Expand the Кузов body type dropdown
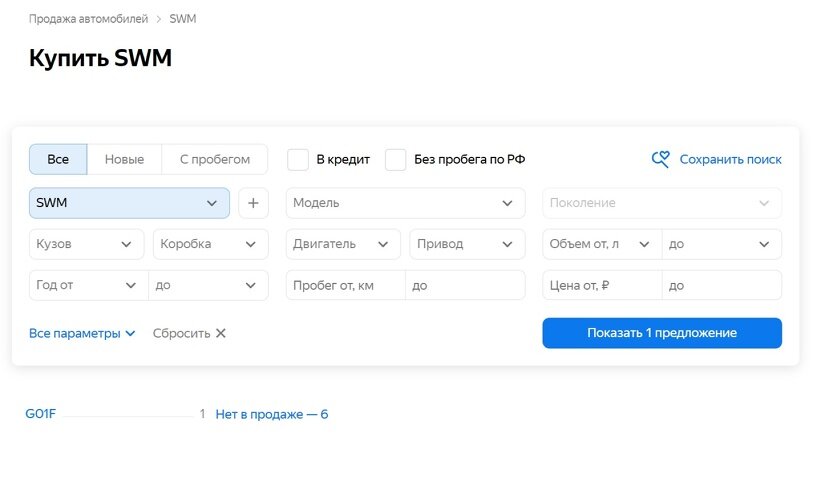This screenshot has width=817, height=478. click(86, 244)
